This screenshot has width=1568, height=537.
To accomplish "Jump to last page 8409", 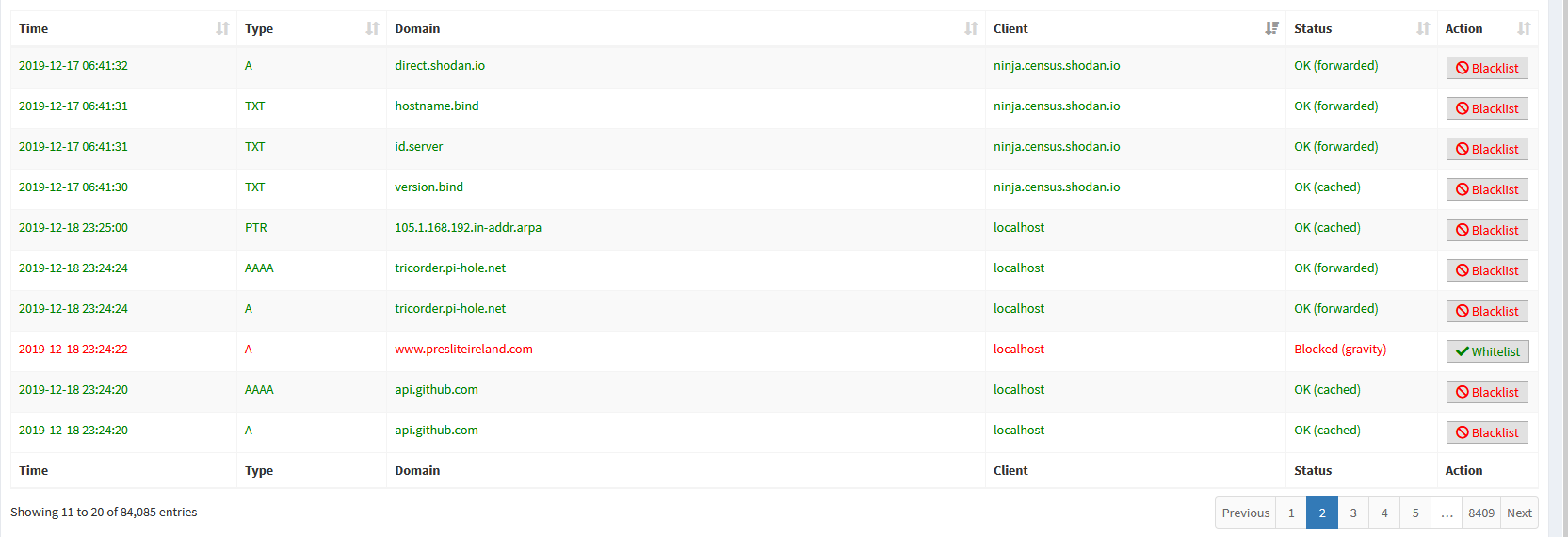I will pos(1481,513).
